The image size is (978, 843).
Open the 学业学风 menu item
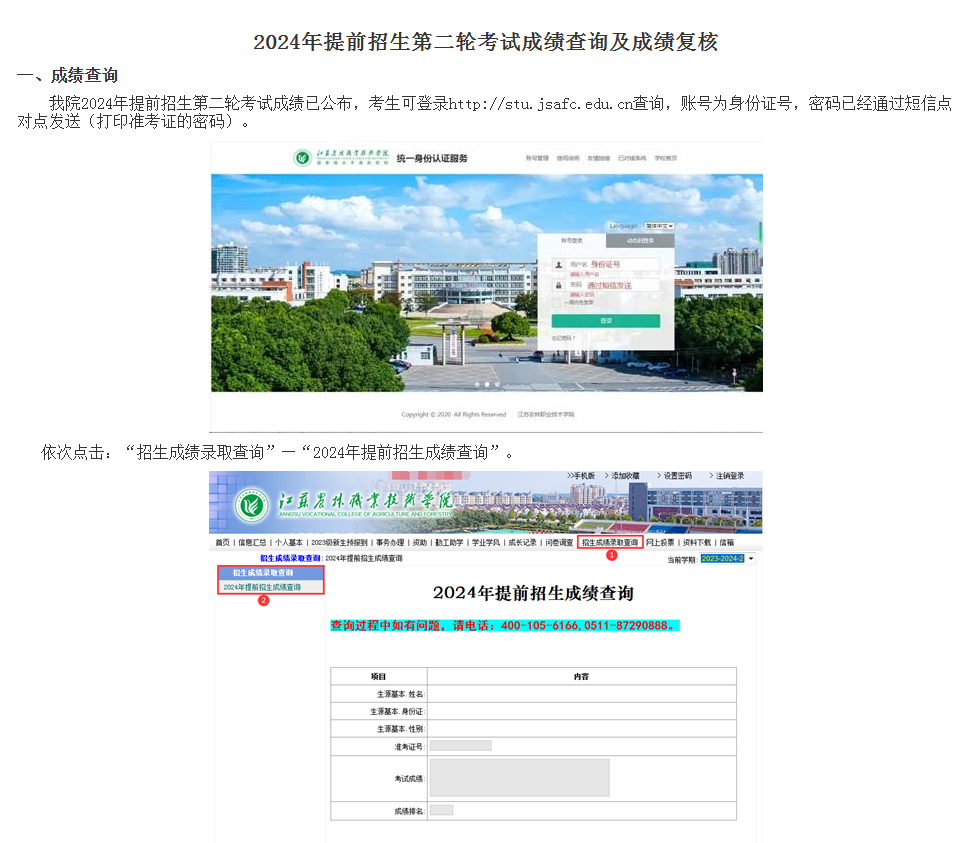pos(486,542)
